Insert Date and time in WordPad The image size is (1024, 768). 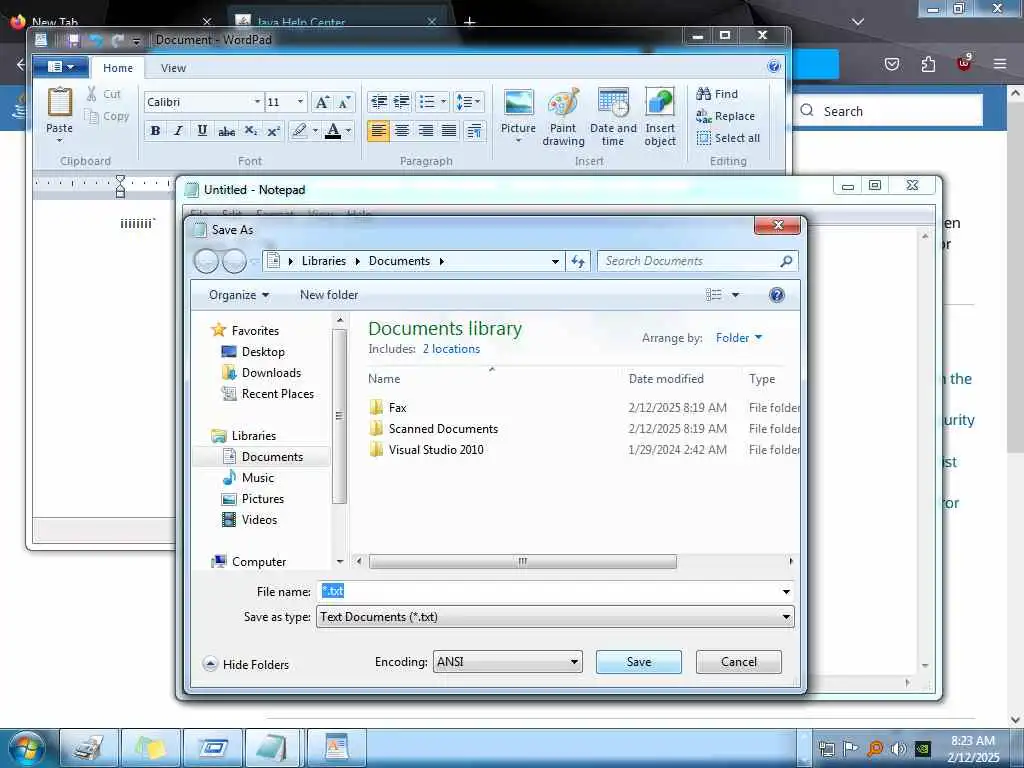(613, 117)
